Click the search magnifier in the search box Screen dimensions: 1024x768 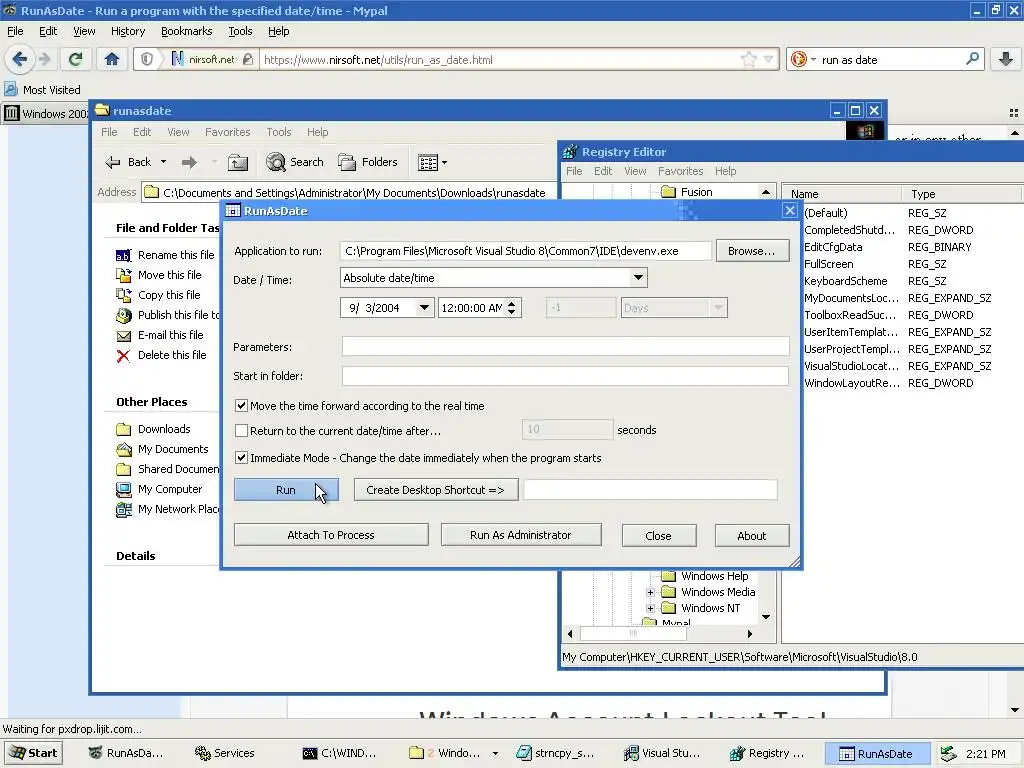coord(972,59)
